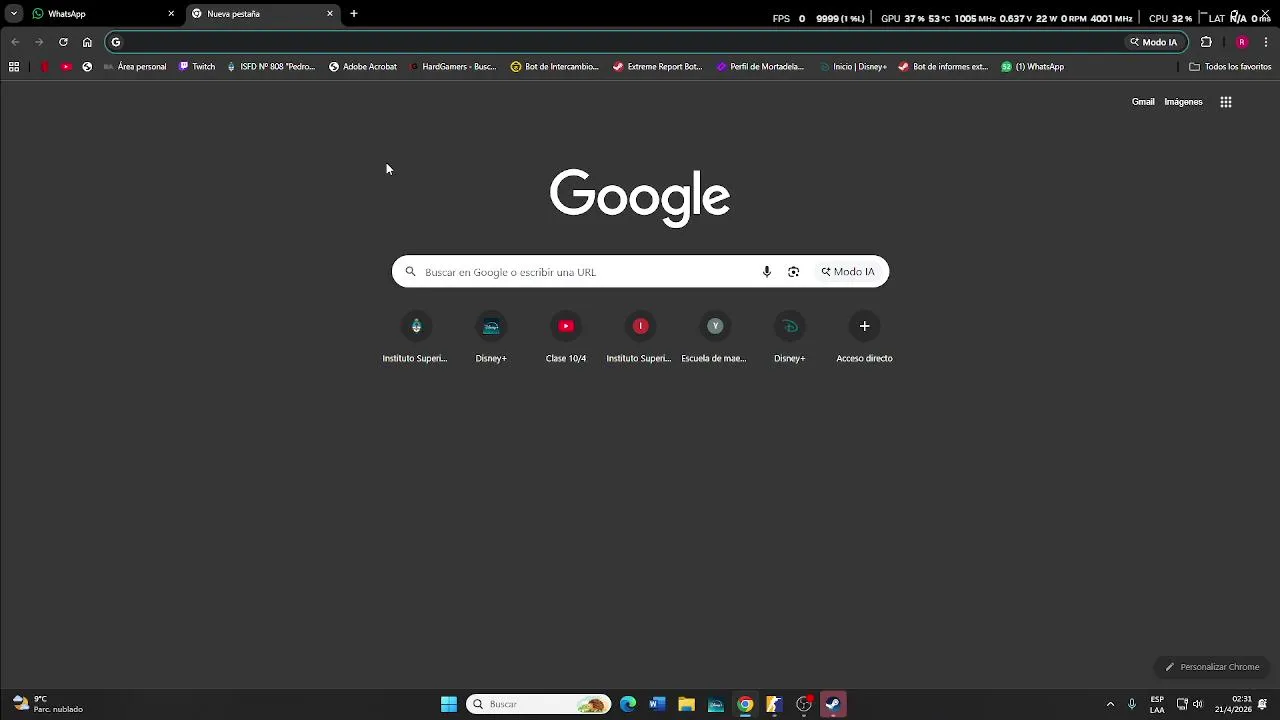Viewport: 1280px width, 720px height.
Task: Open Personalizar Chrome
Action: coord(1212,667)
